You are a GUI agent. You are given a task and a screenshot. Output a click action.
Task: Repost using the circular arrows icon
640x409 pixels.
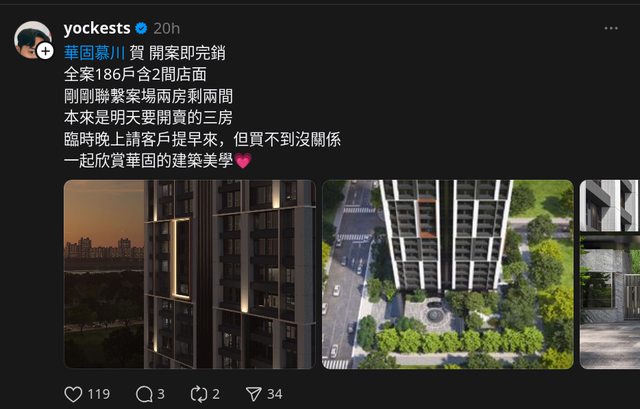[x=199, y=394]
